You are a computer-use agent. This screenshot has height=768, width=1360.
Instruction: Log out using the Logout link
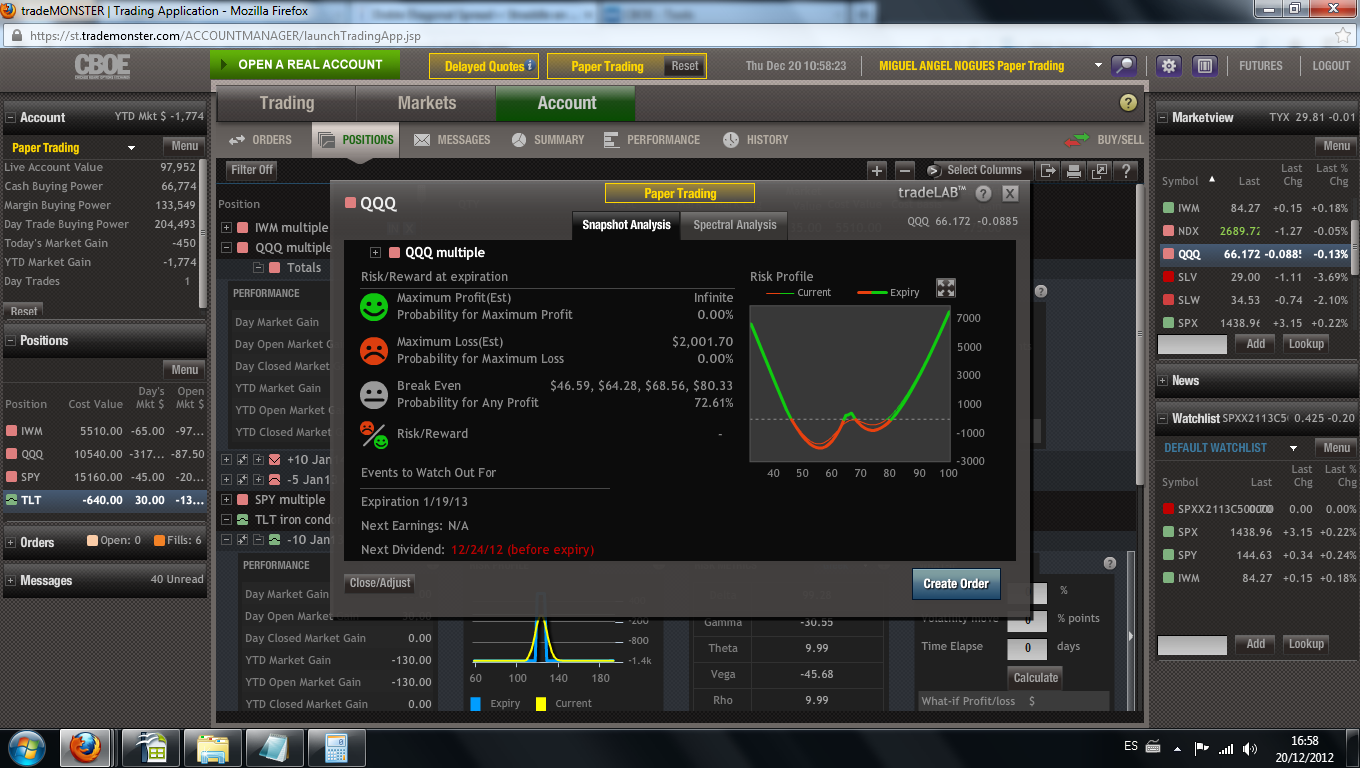(x=1331, y=66)
